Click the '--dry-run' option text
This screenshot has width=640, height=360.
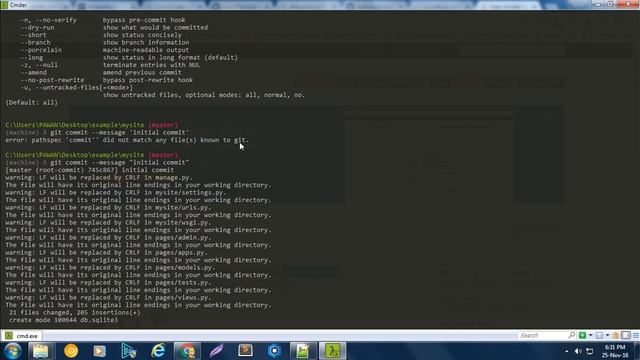point(37,27)
